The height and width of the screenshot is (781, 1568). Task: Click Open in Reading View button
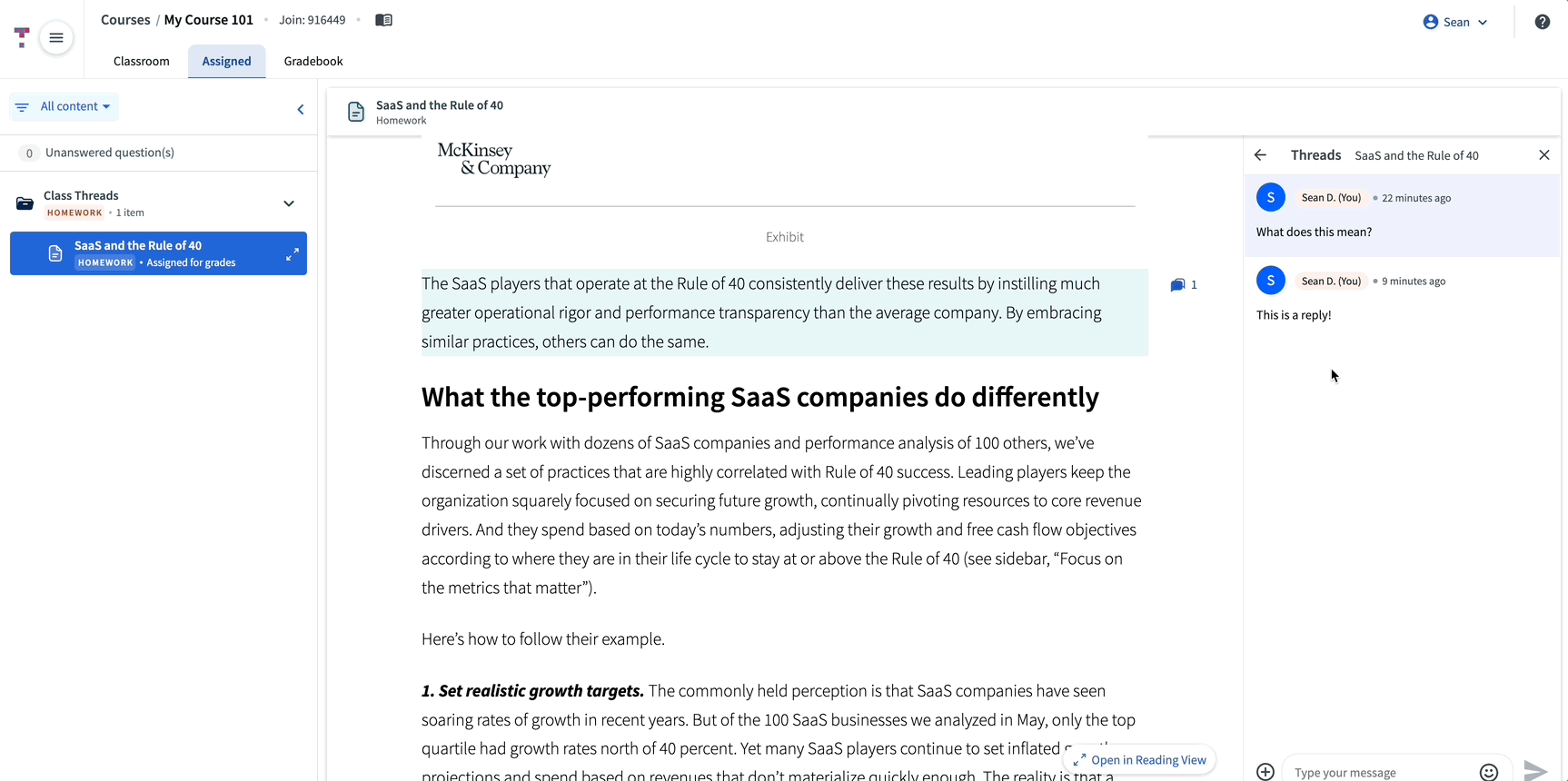[x=1139, y=760]
